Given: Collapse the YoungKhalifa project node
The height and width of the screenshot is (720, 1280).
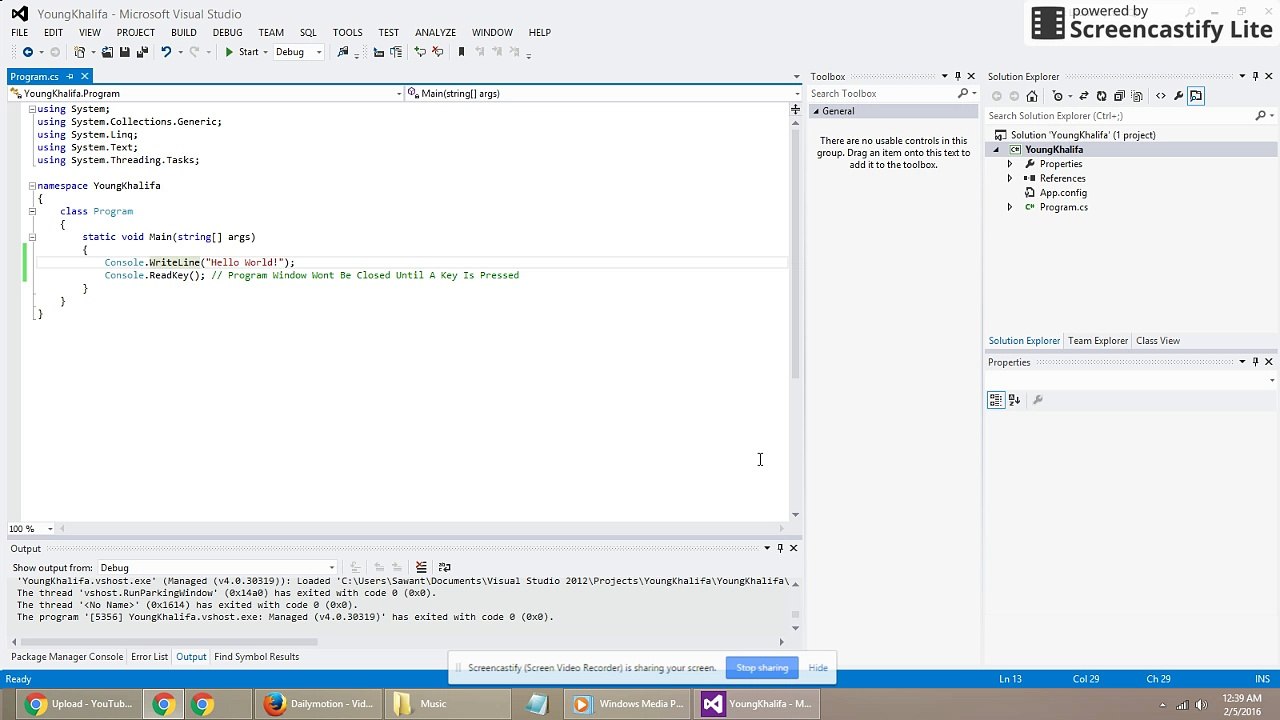Looking at the screenshot, I should 996,150.
